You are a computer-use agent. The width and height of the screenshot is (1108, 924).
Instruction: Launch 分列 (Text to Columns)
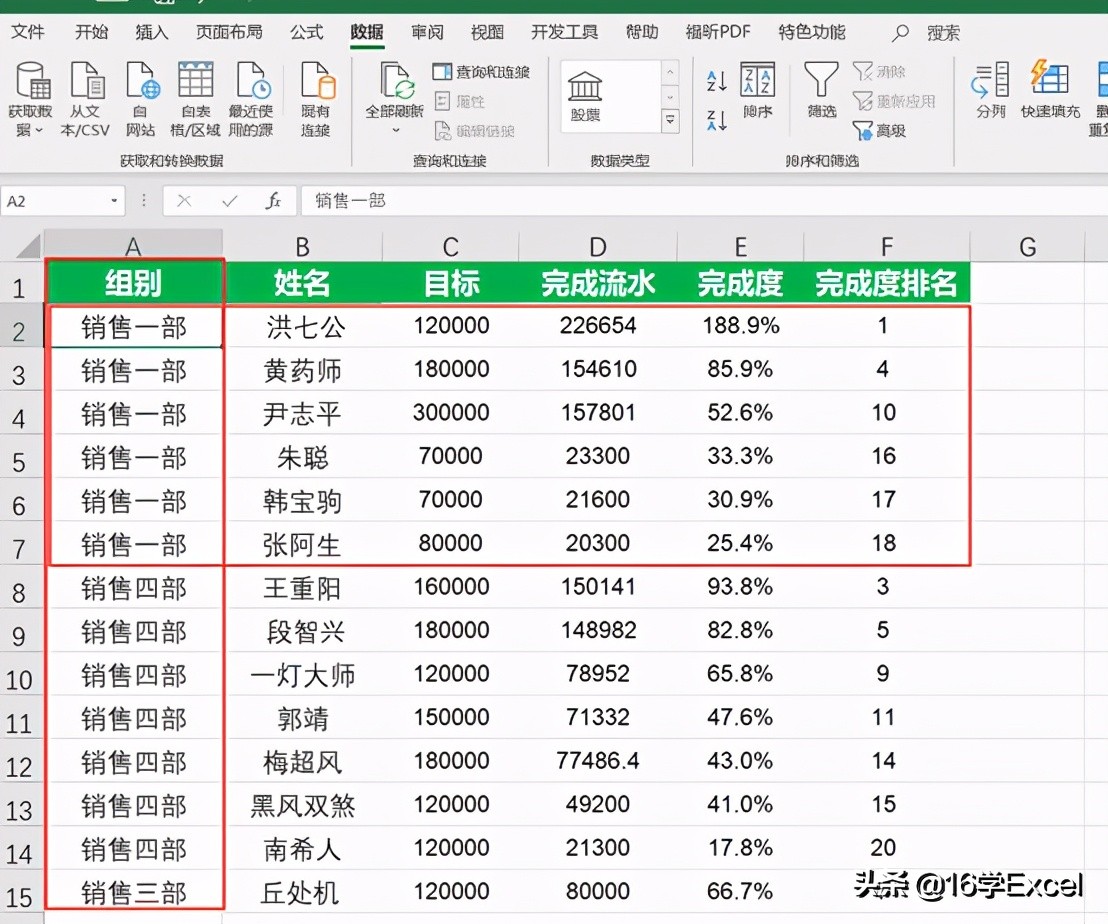(x=990, y=90)
